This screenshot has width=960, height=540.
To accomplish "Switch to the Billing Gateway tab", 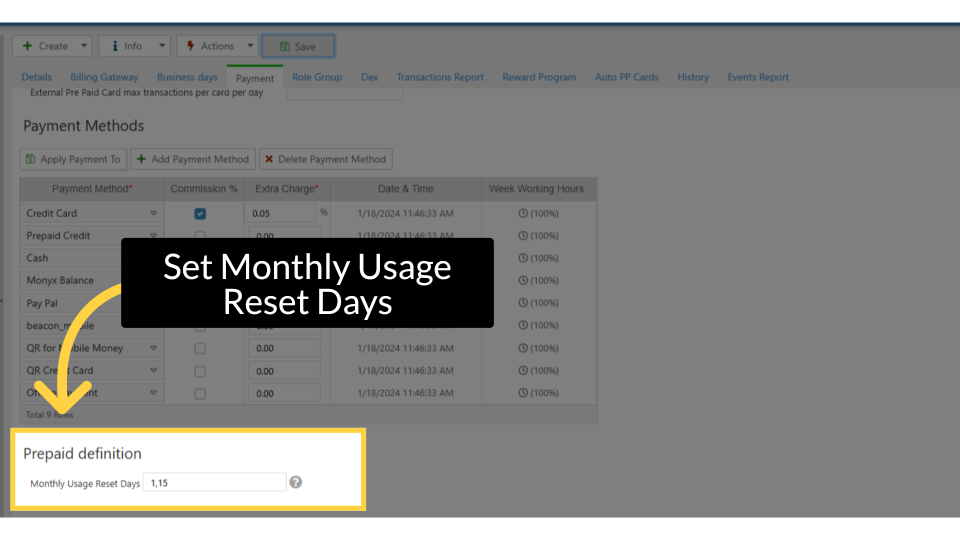I will [x=104, y=77].
